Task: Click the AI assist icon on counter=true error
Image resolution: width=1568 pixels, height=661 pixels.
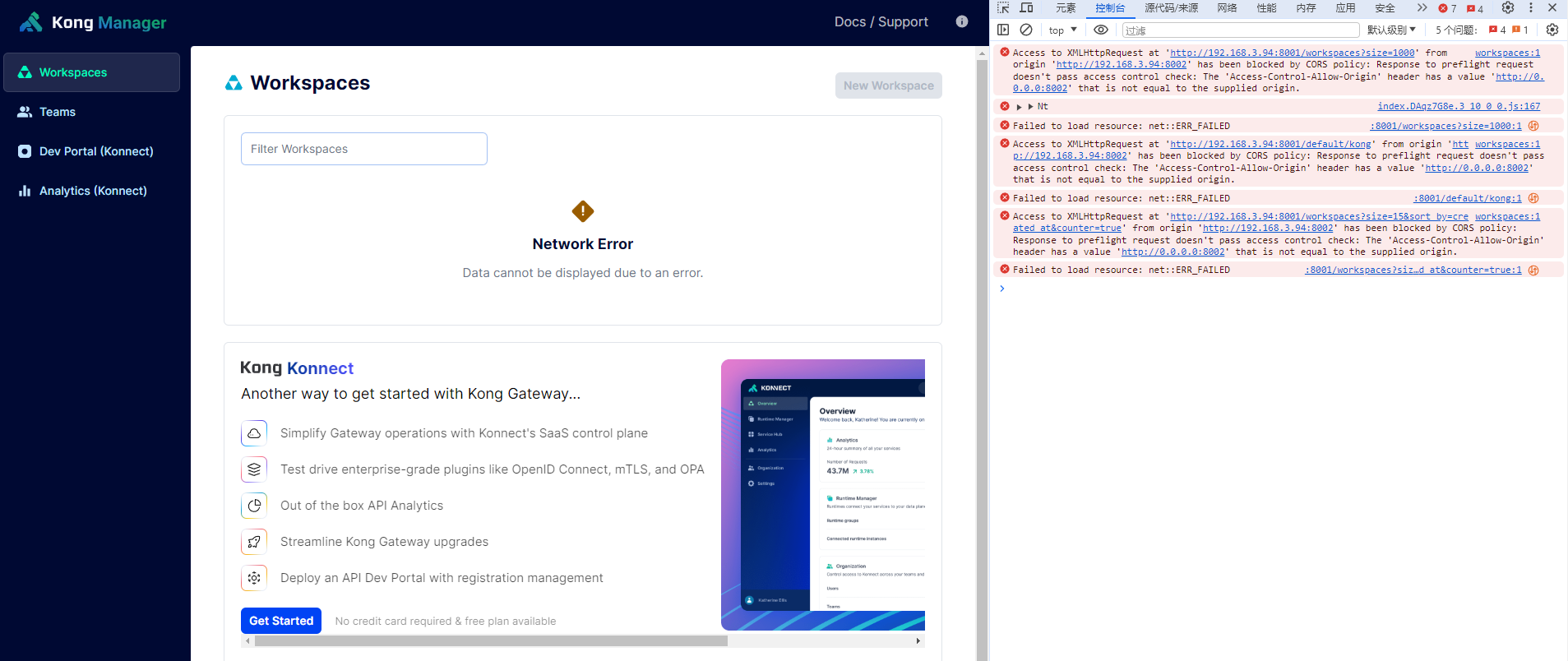Action: 1533,270
